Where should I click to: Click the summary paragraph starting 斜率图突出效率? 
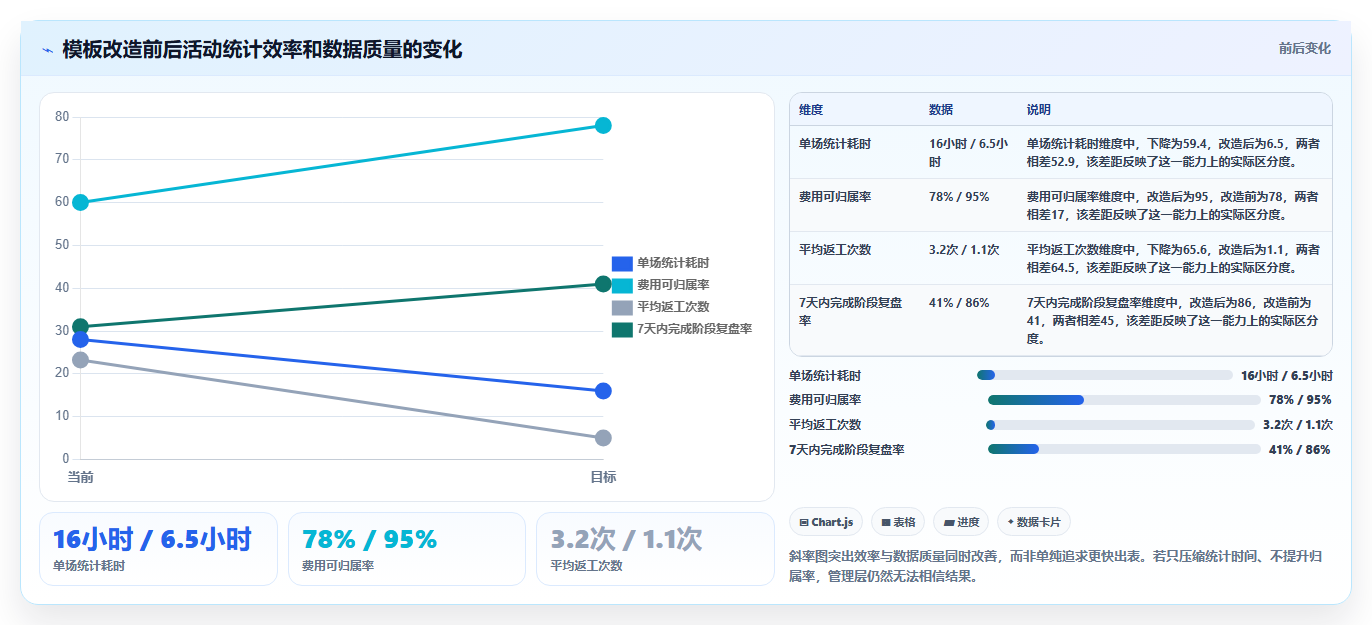pos(1056,566)
